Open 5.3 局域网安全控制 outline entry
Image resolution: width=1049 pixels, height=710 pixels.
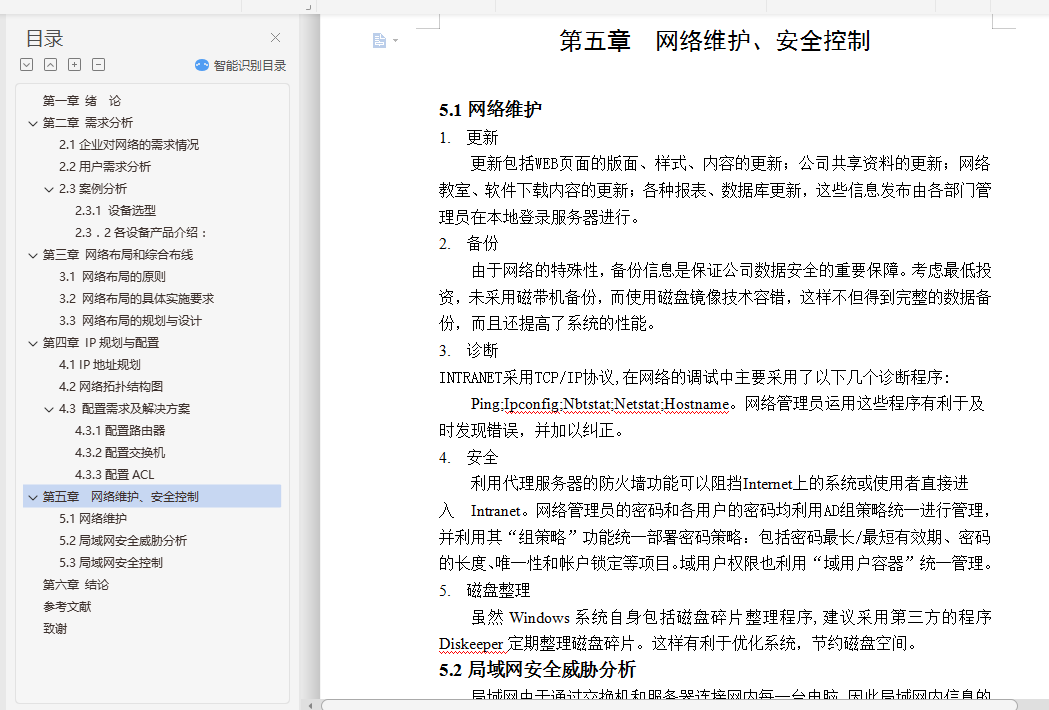click(110, 563)
